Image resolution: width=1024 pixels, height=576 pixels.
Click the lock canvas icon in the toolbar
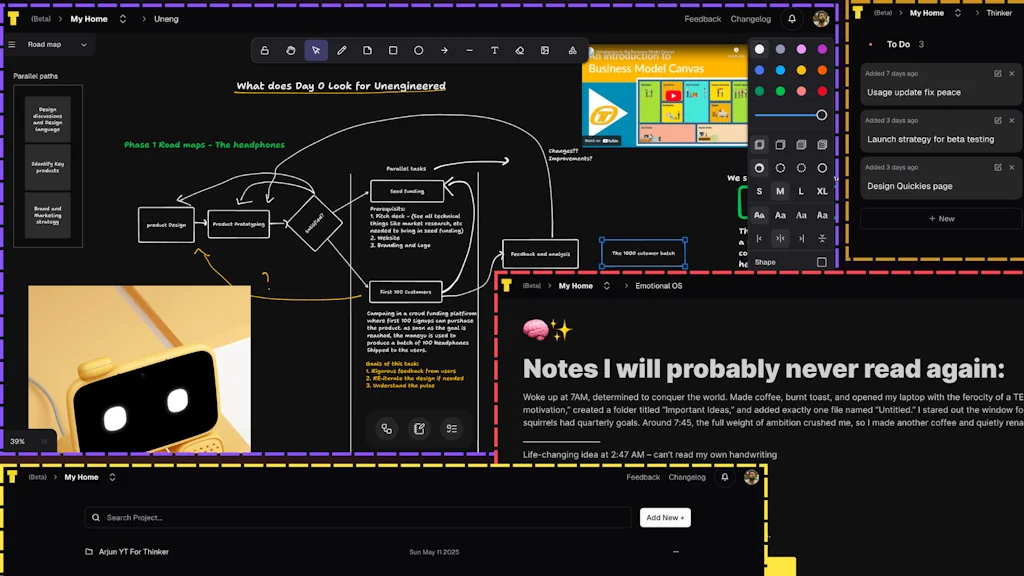click(264, 50)
